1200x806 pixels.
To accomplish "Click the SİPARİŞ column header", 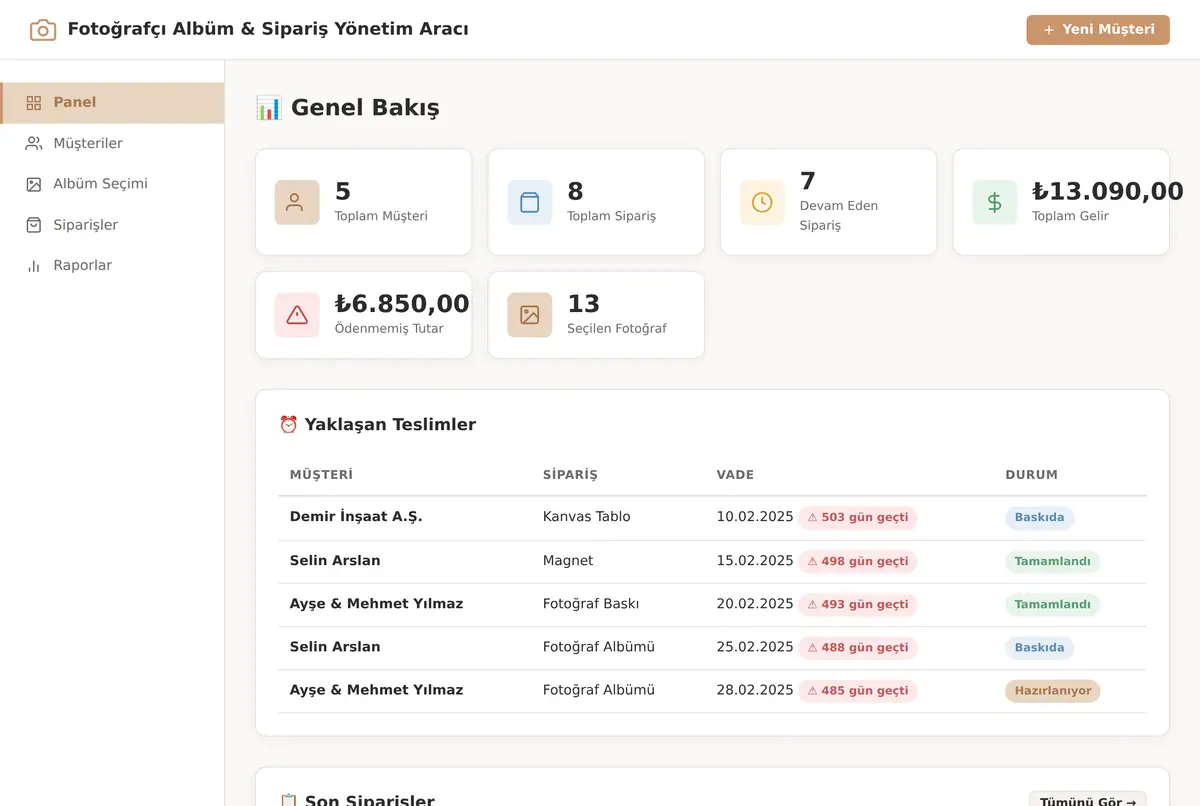I will point(570,475).
